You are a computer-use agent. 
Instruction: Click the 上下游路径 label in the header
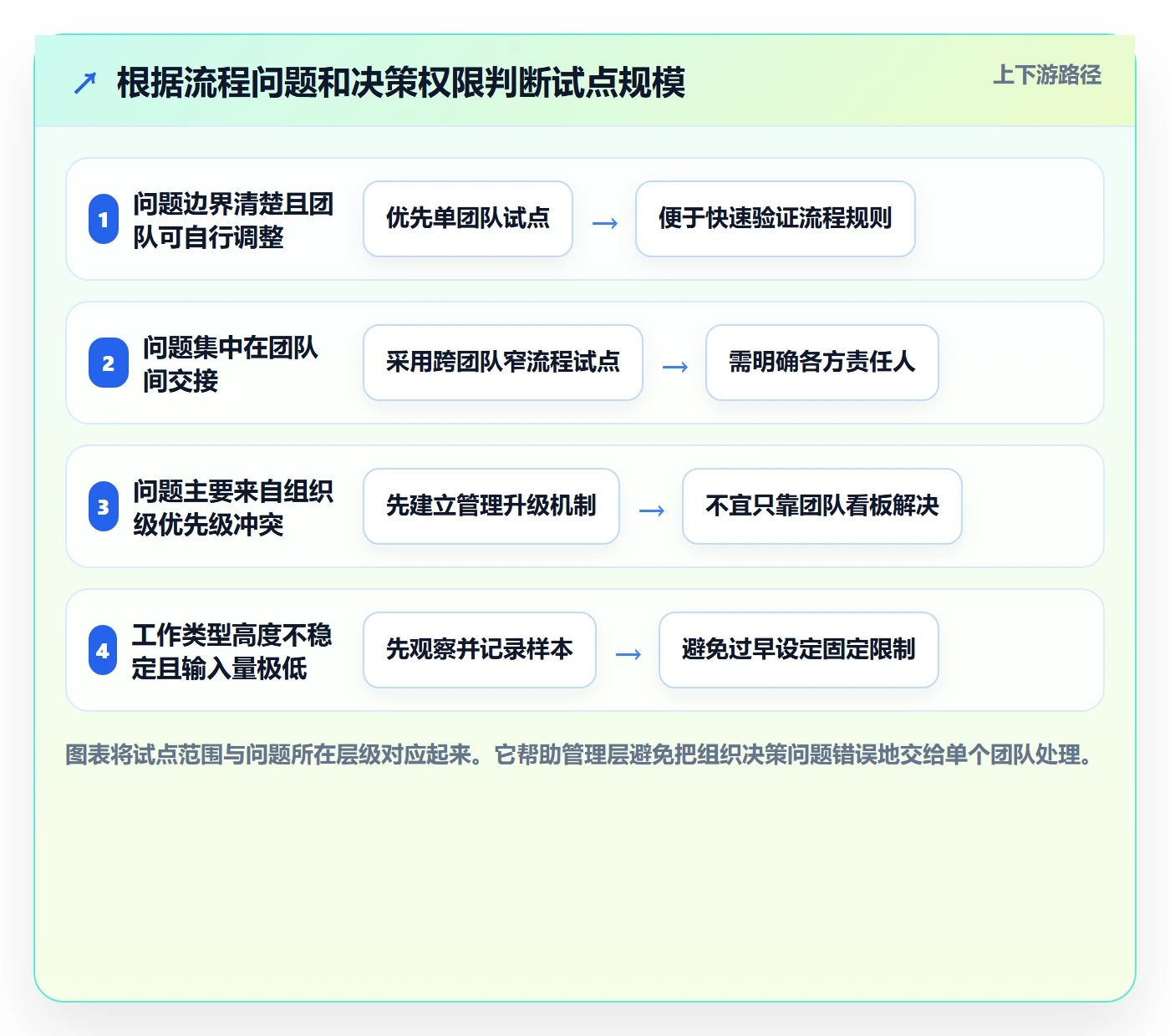(1047, 75)
